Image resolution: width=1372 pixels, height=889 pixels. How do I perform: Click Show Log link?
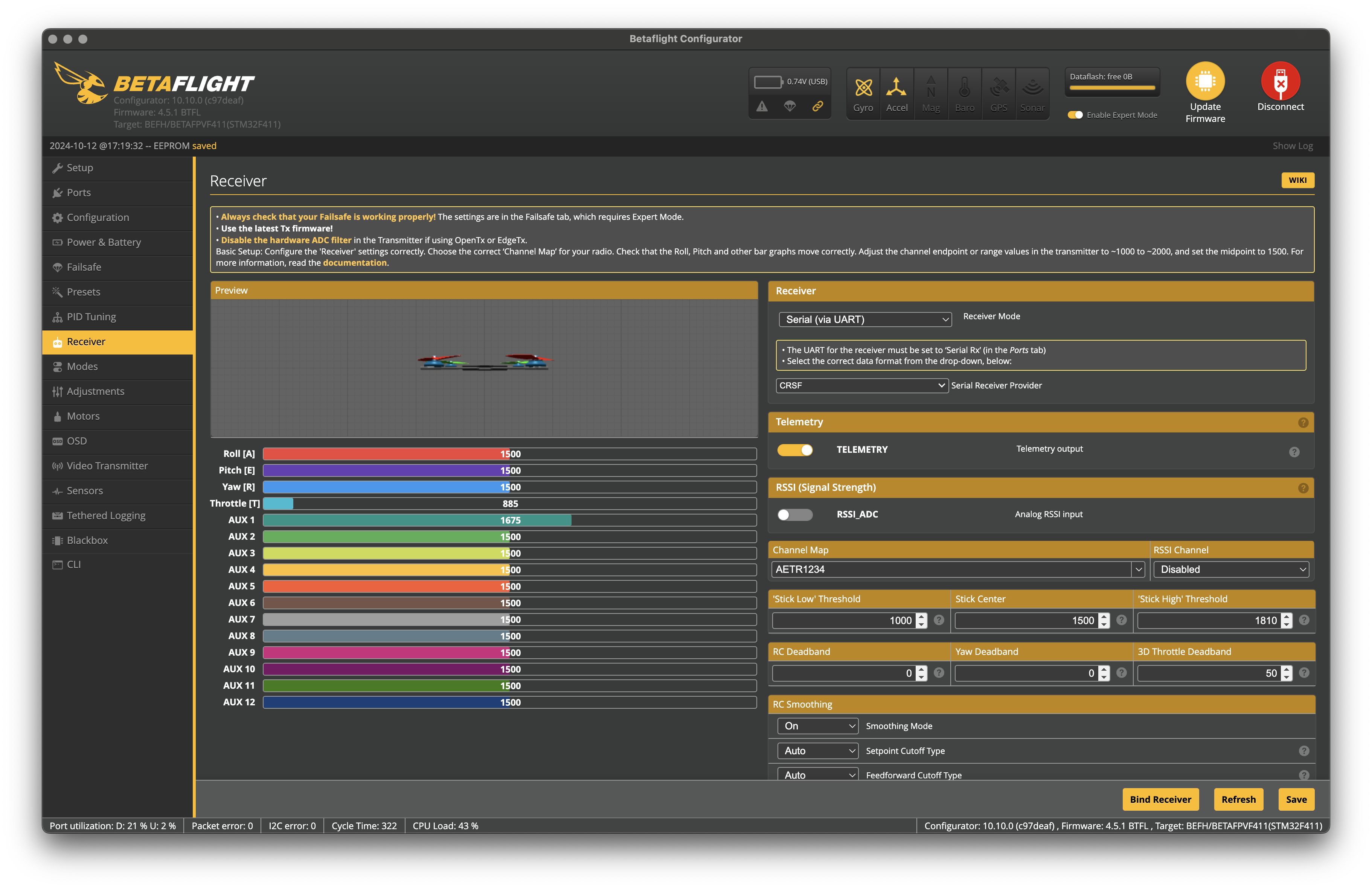pyautogui.click(x=1293, y=146)
